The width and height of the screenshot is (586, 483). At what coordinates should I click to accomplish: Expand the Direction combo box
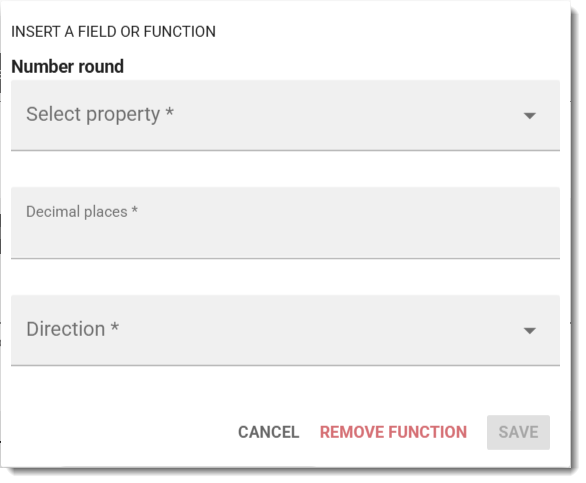(x=285, y=330)
